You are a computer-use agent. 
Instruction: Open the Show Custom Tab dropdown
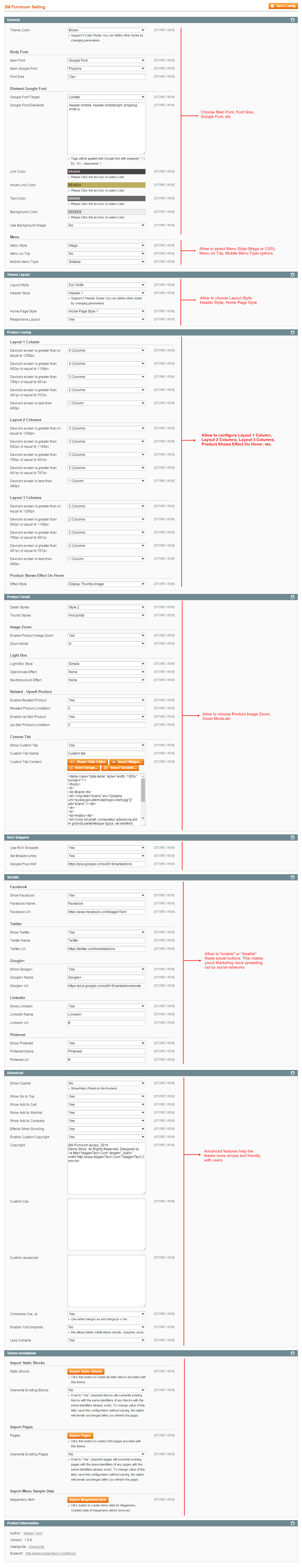[106, 745]
